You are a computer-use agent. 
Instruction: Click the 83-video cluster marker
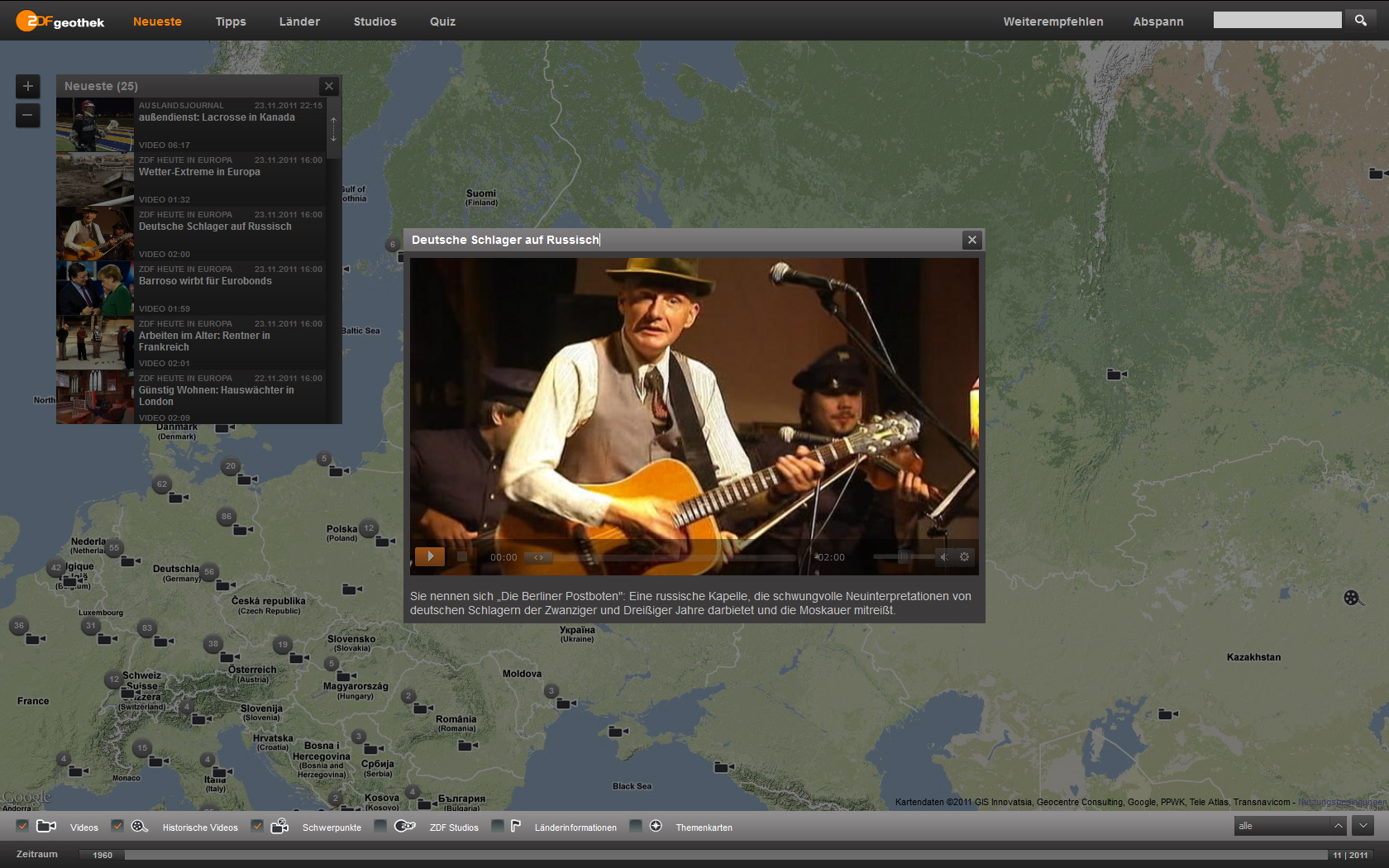tap(147, 627)
